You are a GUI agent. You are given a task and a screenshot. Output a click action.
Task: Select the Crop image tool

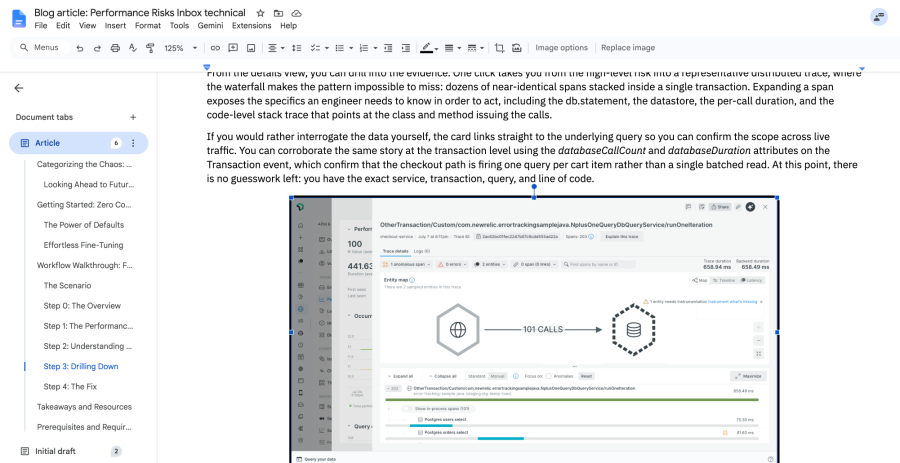499,48
